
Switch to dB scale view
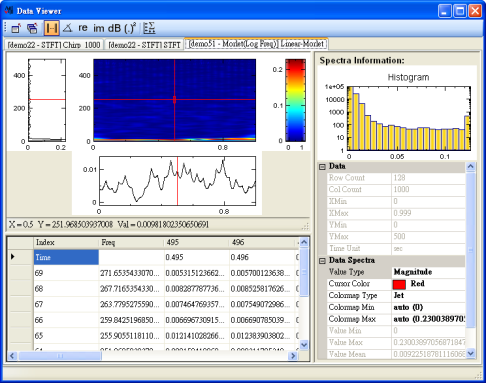(114, 28)
